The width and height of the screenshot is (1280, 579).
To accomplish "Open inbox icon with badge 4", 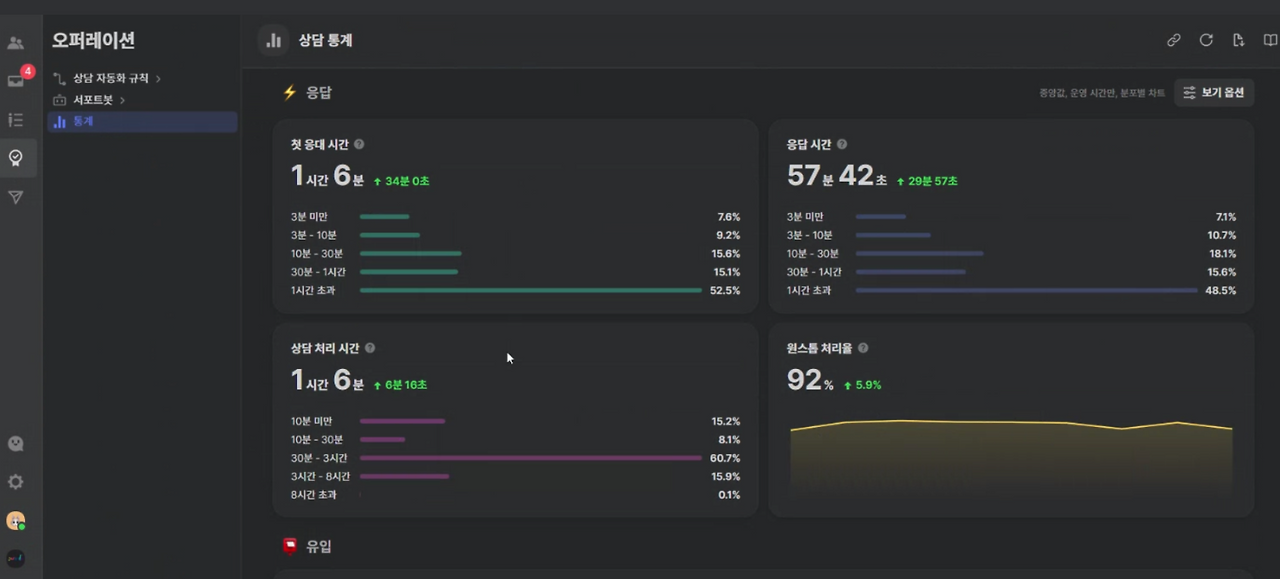I will (16, 81).
